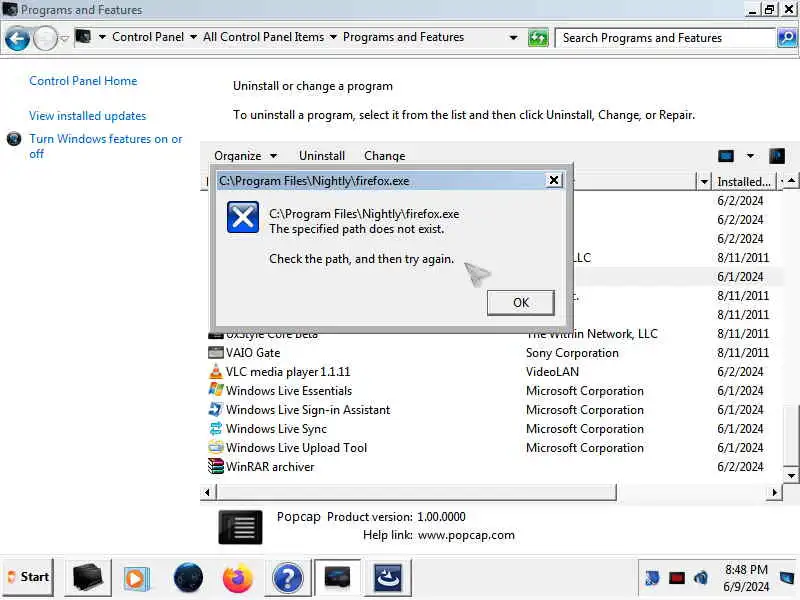Open Control Panel Home link
This screenshot has width=800, height=600.
83,81
